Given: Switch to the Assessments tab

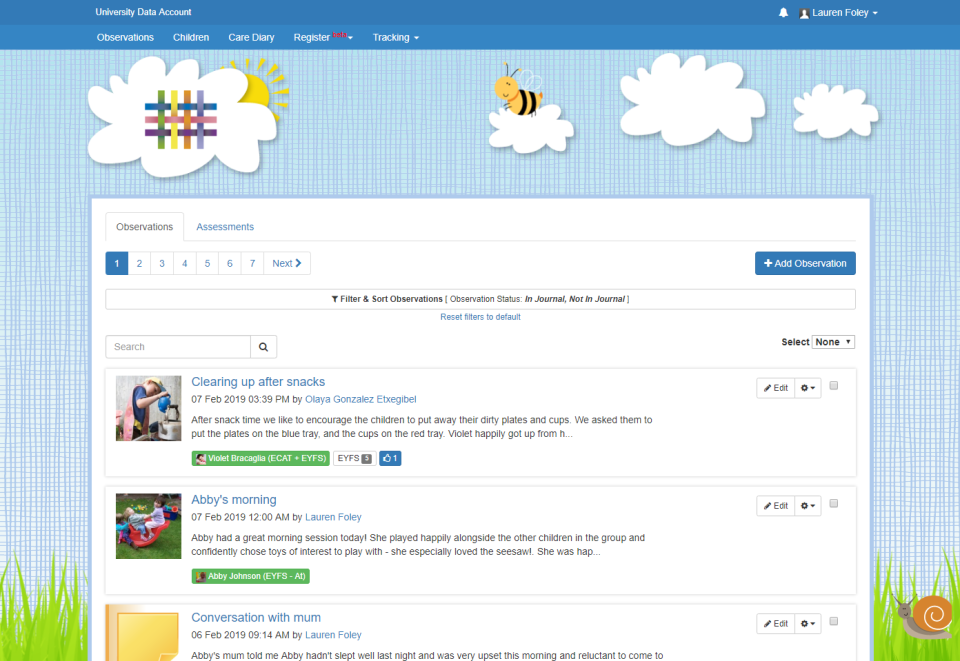Looking at the screenshot, I should pyautogui.click(x=225, y=226).
